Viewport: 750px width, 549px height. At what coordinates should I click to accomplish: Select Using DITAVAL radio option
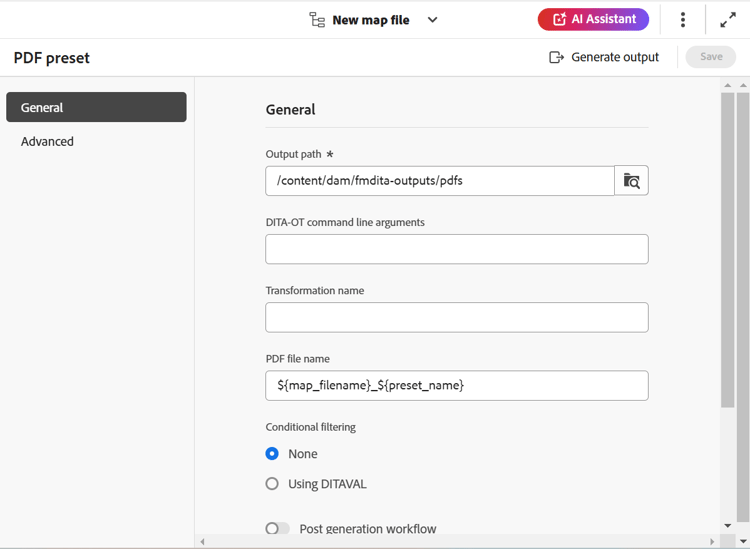coord(272,484)
